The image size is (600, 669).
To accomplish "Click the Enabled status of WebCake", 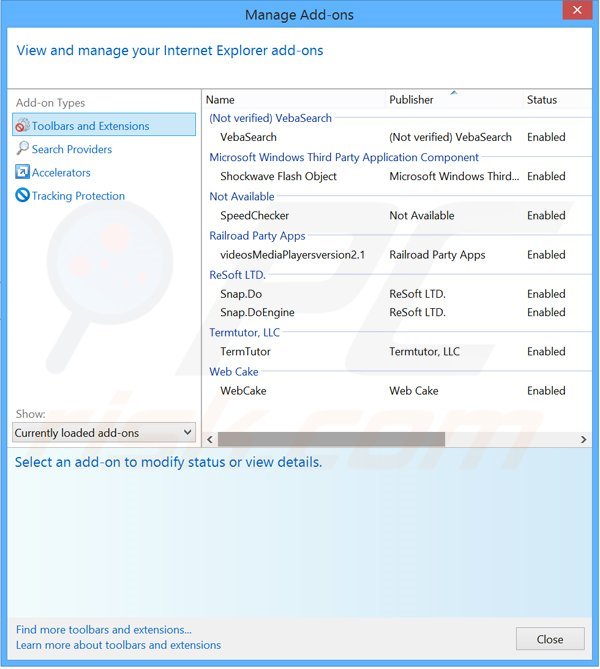I will point(546,391).
